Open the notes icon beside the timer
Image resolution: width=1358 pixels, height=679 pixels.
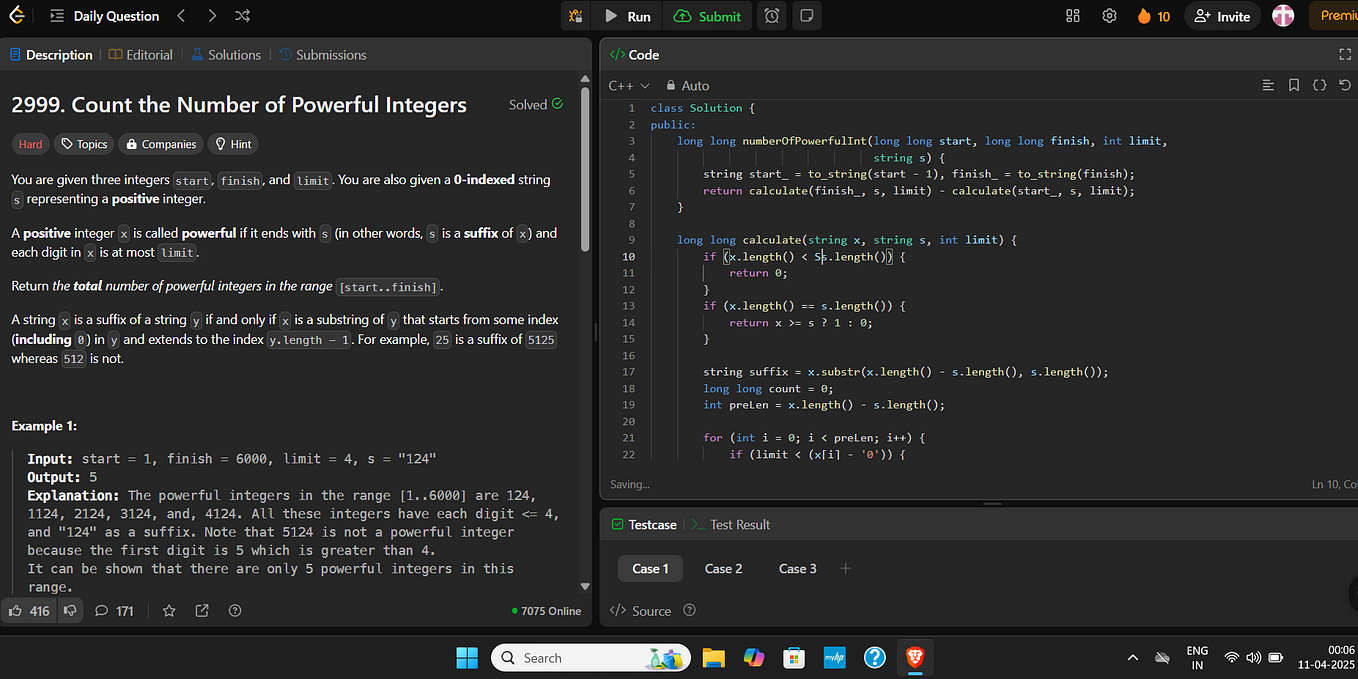(x=807, y=16)
